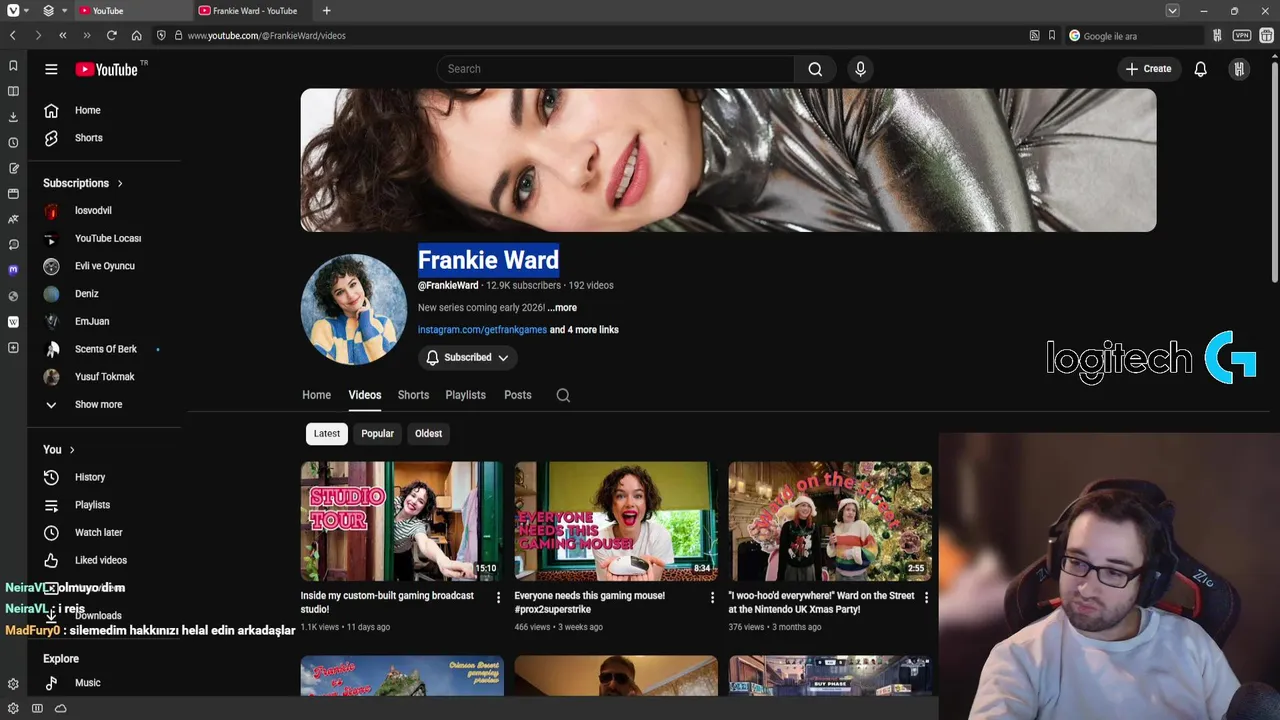Image resolution: width=1280 pixels, height=720 pixels.
Task: Bookmark this page in the address bar
Action: tap(1052, 35)
